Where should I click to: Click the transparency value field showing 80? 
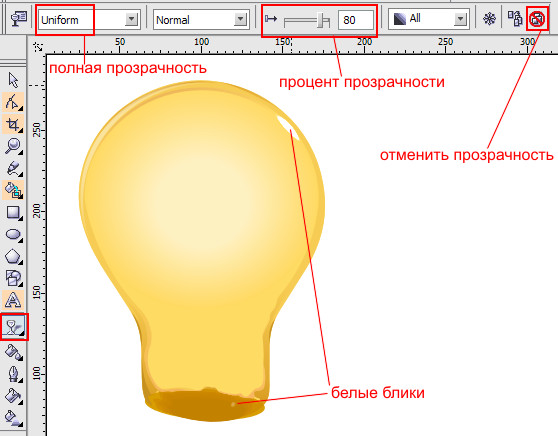tap(356, 20)
